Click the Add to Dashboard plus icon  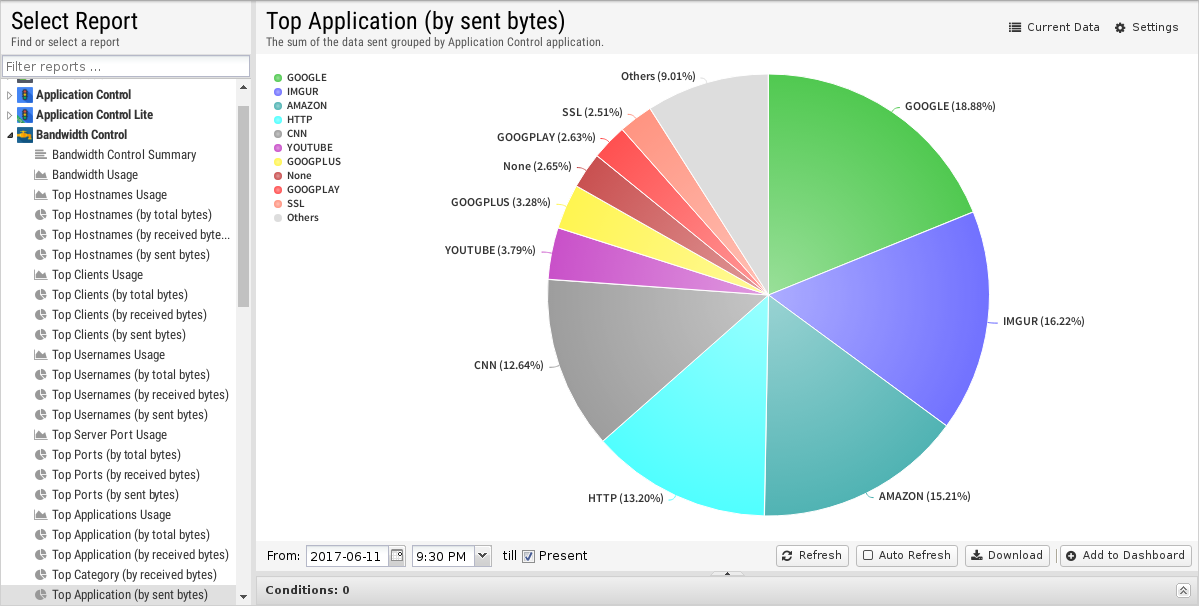pos(1071,556)
